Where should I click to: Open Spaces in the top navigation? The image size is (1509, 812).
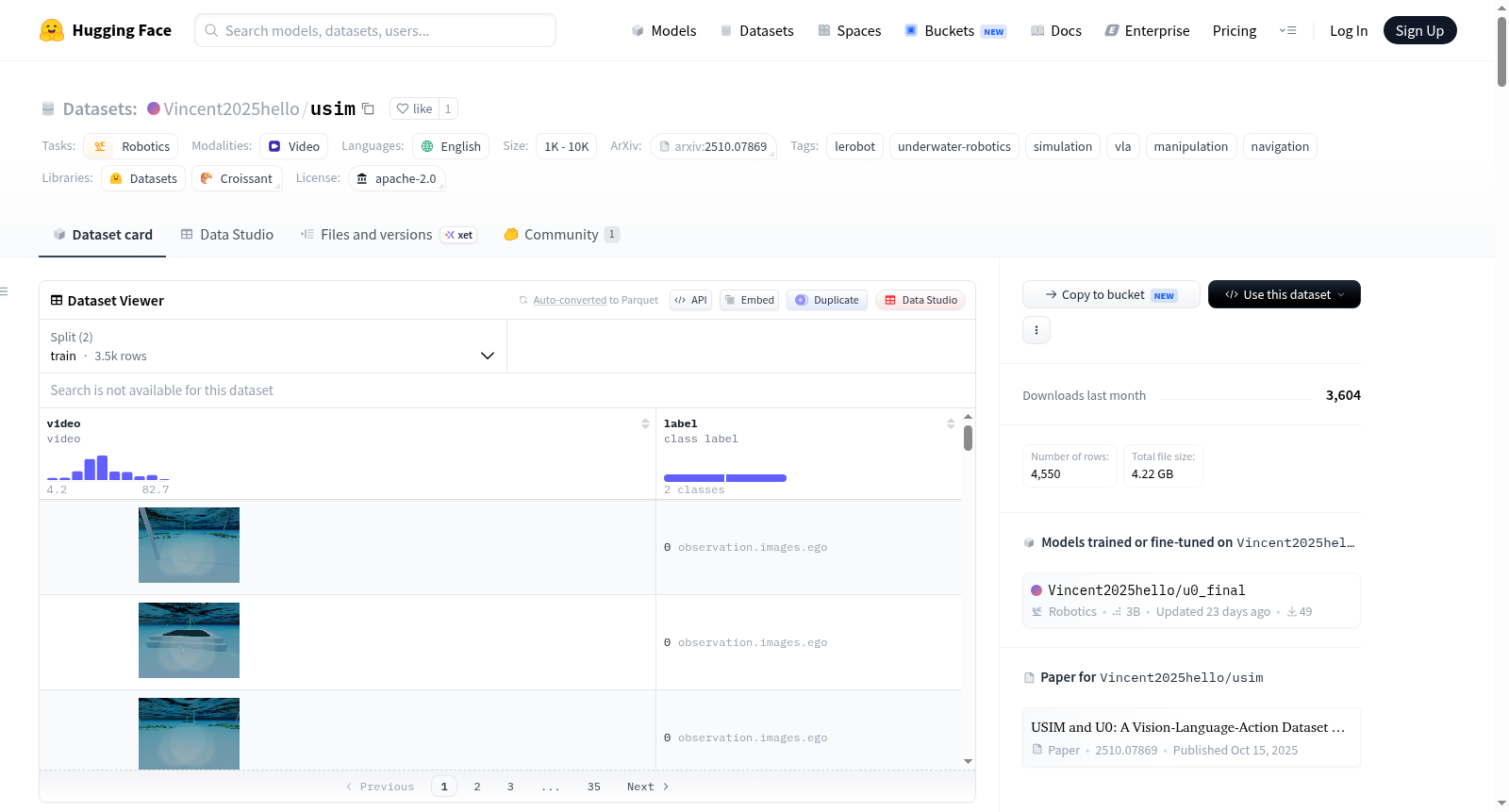tap(850, 30)
